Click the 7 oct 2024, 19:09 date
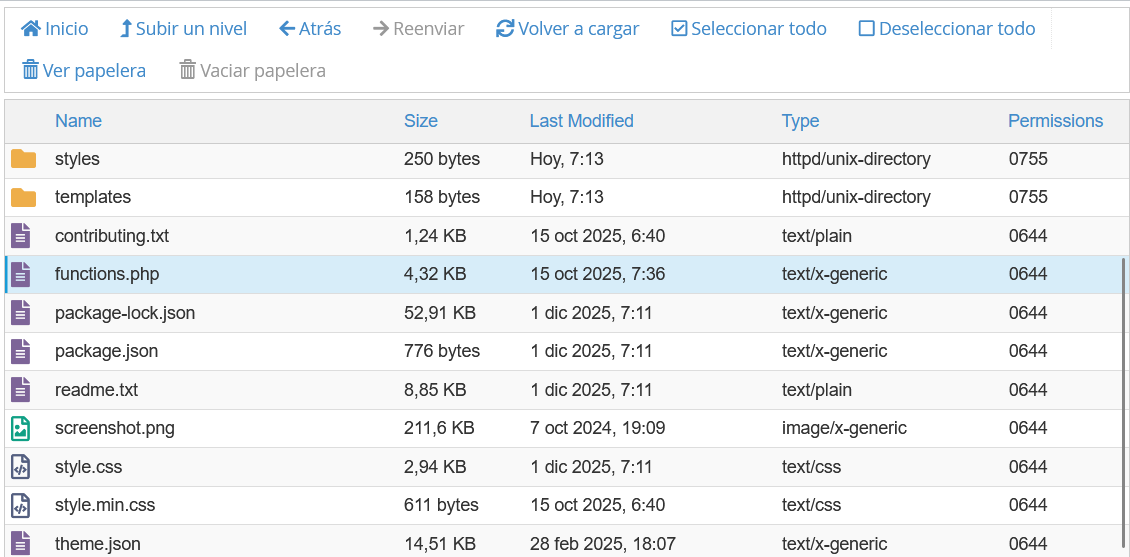1130x557 pixels. [597, 428]
